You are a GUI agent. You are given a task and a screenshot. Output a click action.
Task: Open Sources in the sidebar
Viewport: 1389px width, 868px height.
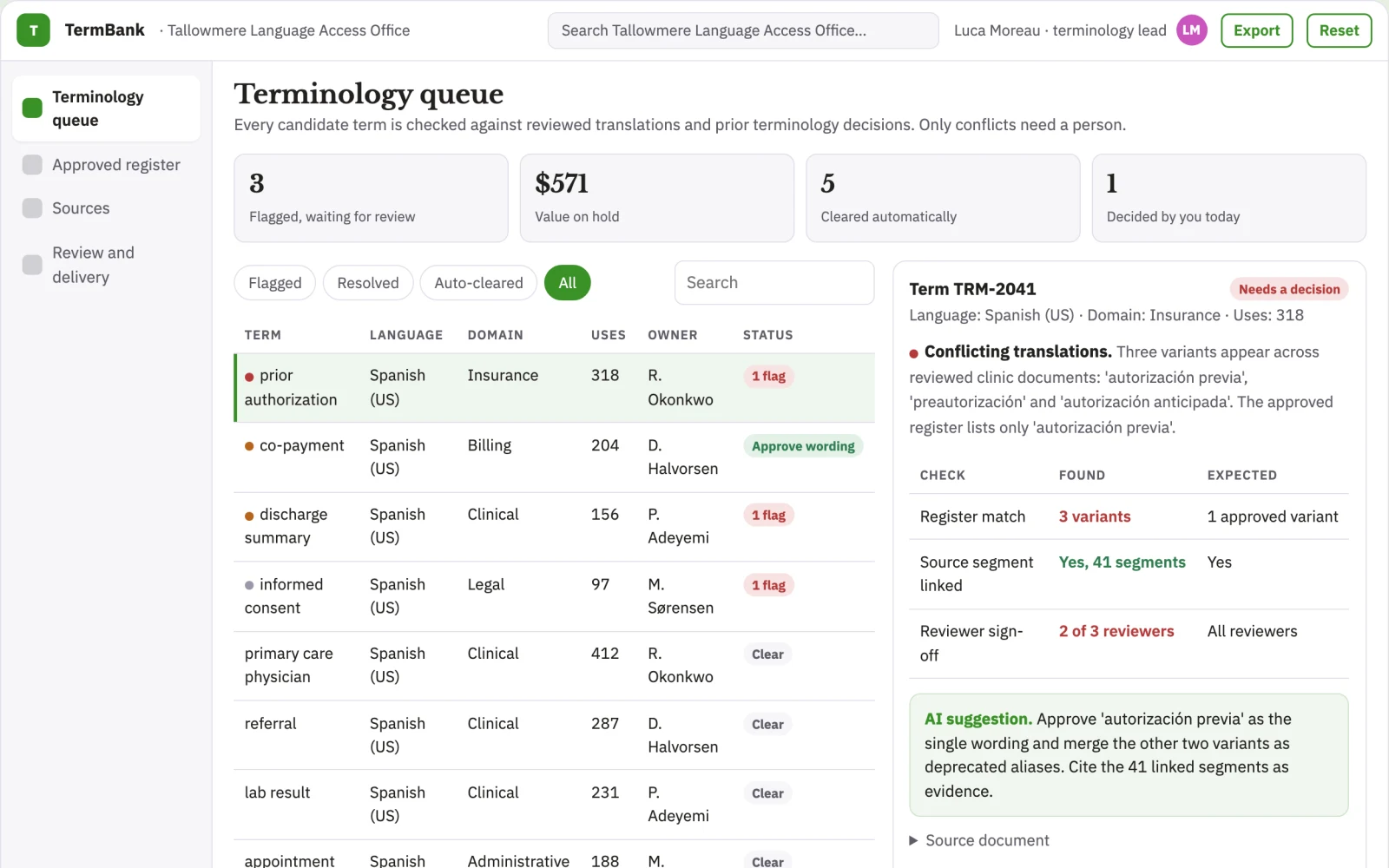(106, 208)
